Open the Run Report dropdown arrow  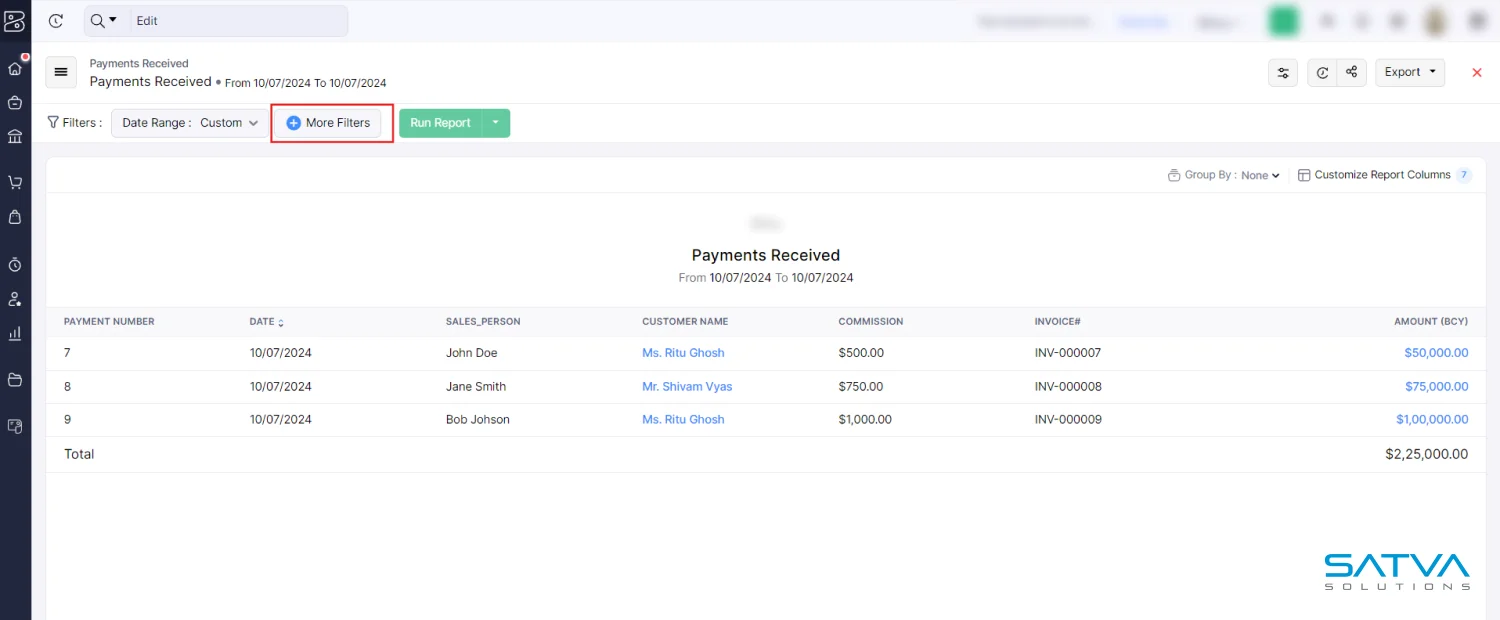496,123
